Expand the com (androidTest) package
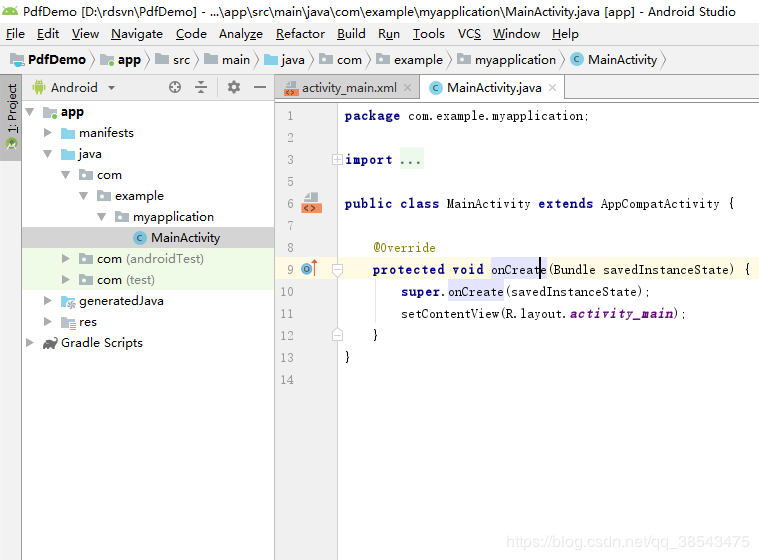Image resolution: width=759 pixels, height=560 pixels. 65,259
